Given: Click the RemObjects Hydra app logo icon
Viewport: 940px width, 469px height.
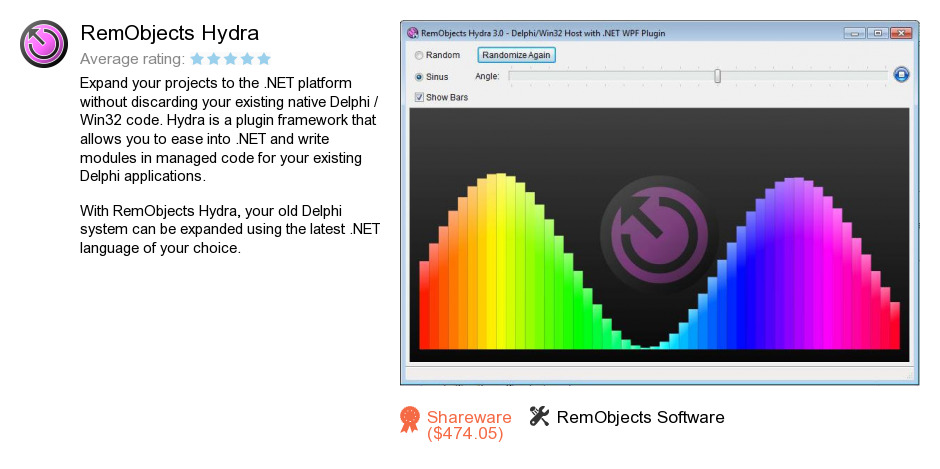Looking at the screenshot, I should [44, 44].
